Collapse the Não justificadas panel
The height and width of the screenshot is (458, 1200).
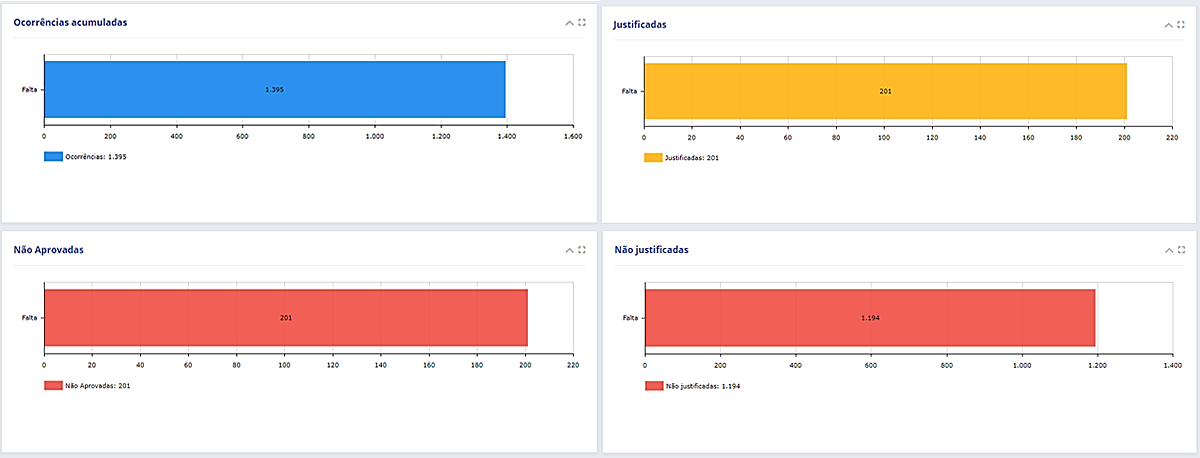point(1168,250)
